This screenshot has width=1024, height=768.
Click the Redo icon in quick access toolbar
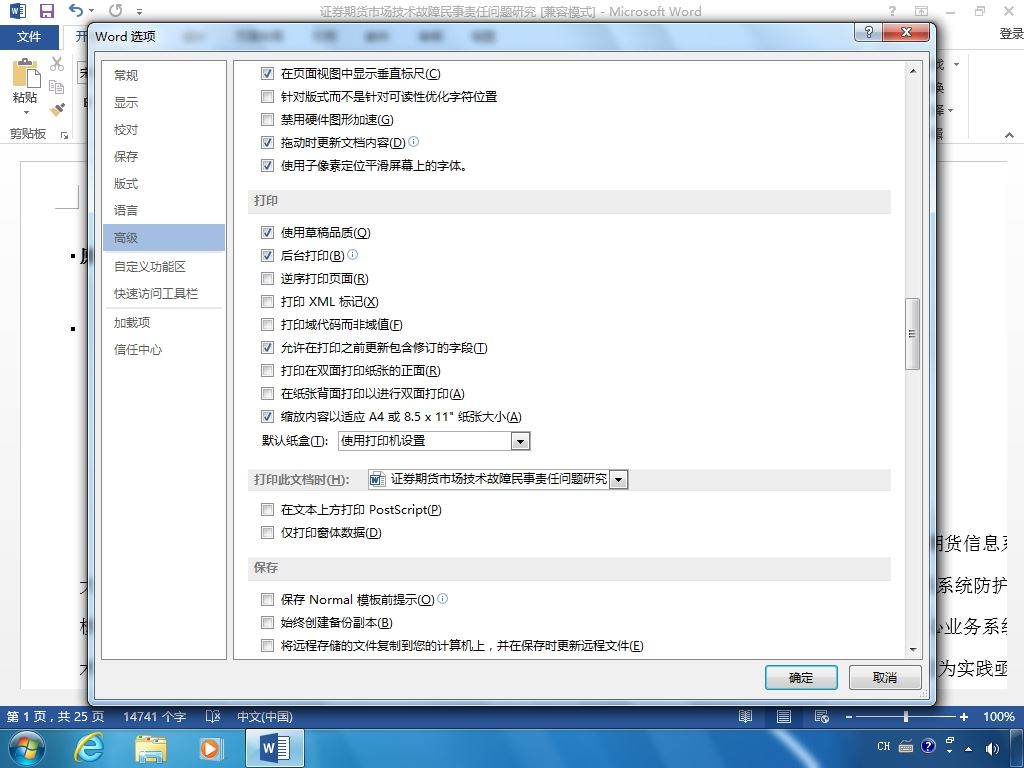[x=116, y=10]
